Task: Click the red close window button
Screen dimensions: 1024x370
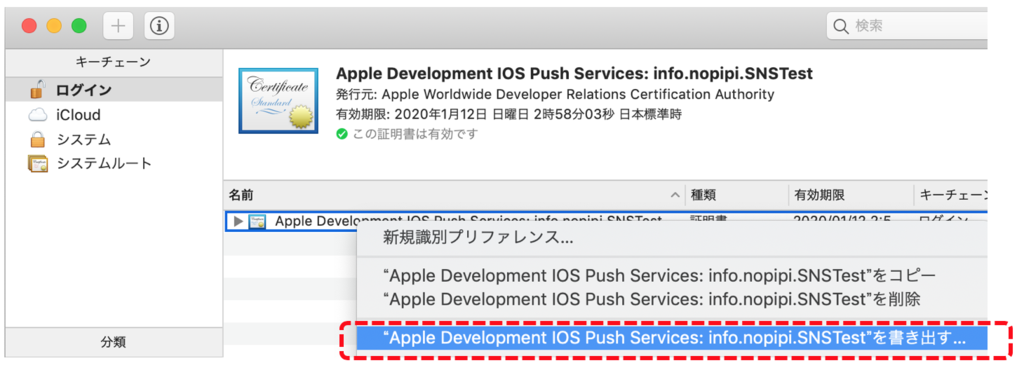Action: point(29,26)
